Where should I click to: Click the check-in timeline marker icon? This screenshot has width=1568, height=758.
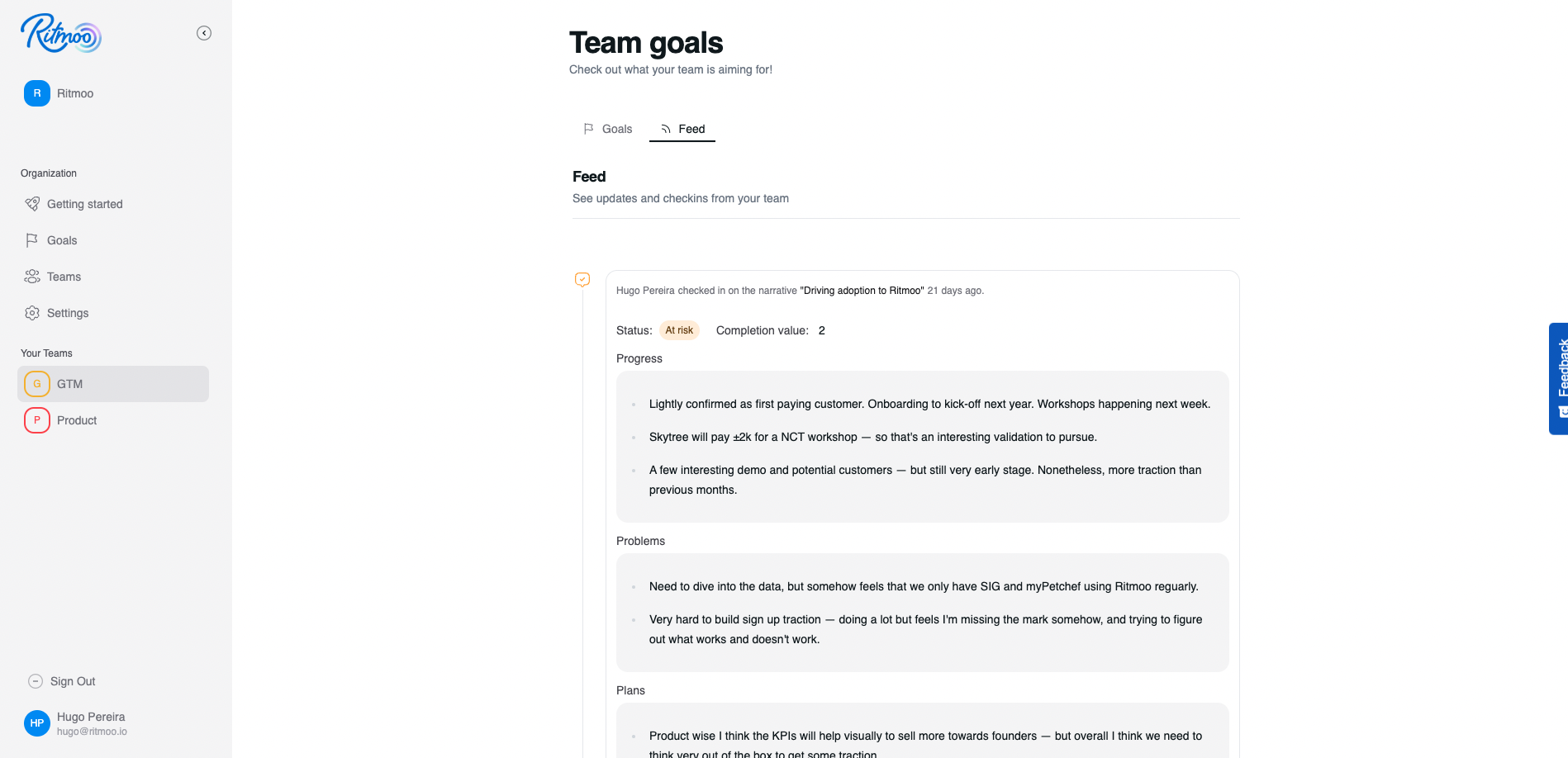click(582, 280)
